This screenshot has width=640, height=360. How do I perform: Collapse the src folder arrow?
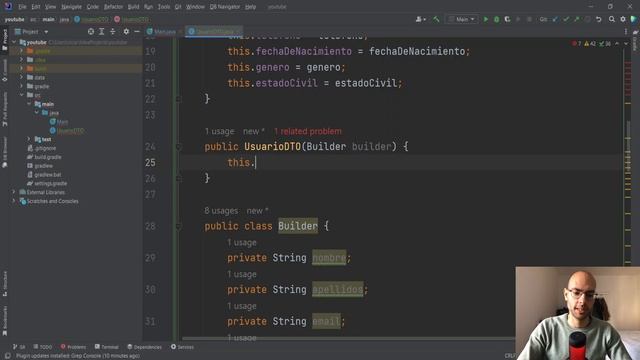pyautogui.click(x=22, y=95)
